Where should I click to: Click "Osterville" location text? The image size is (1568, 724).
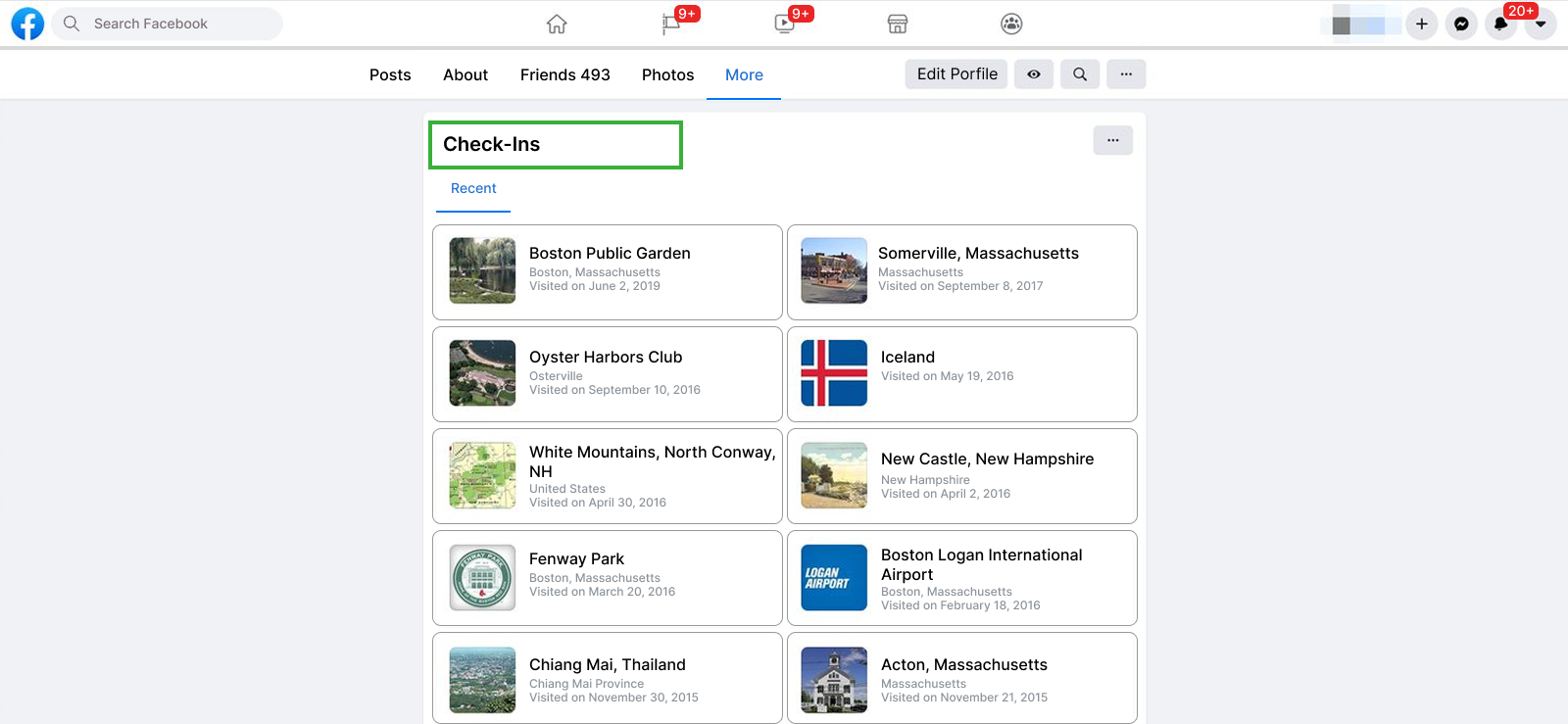click(556, 376)
